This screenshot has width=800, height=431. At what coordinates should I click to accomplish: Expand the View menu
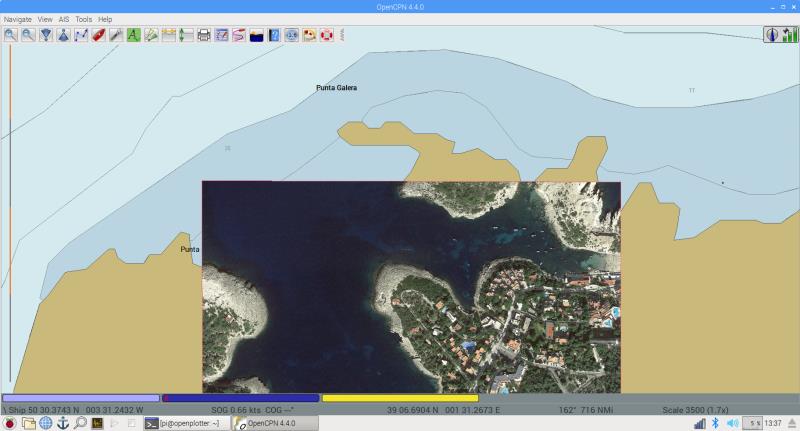coord(45,19)
